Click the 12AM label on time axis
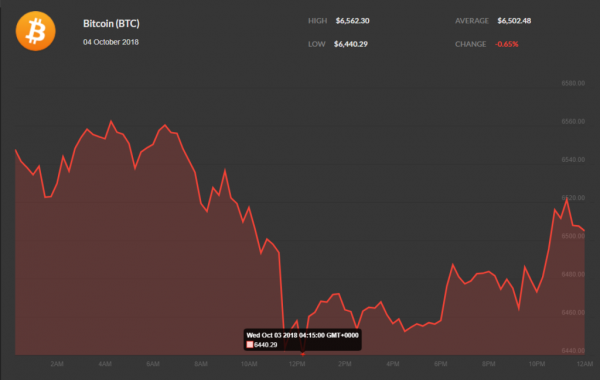This screenshot has height=380, width=600. (x=585, y=364)
